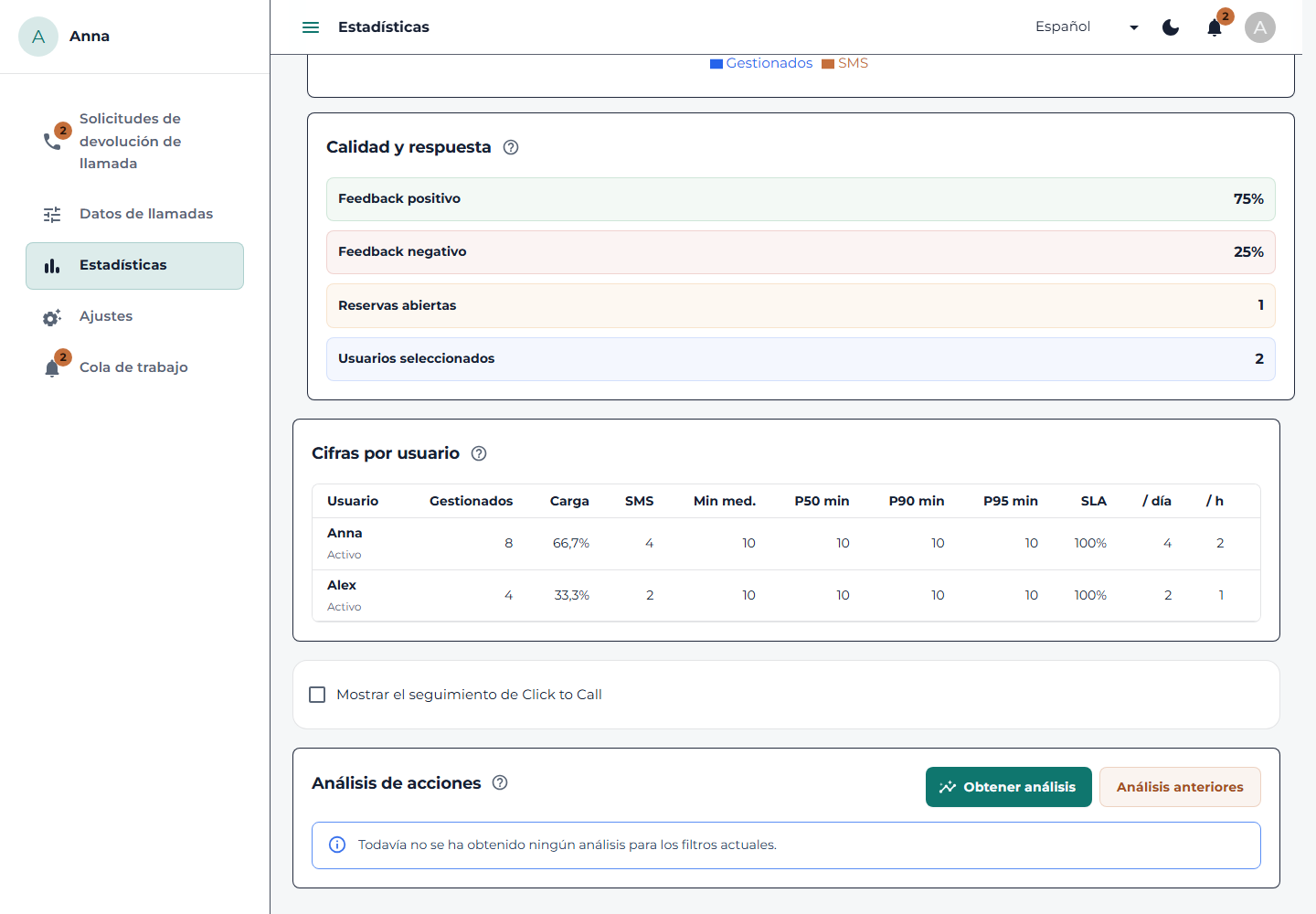Viewport: 1316px width, 914px height.
Task: Show help for Análisis de acciones
Action: tap(500, 782)
